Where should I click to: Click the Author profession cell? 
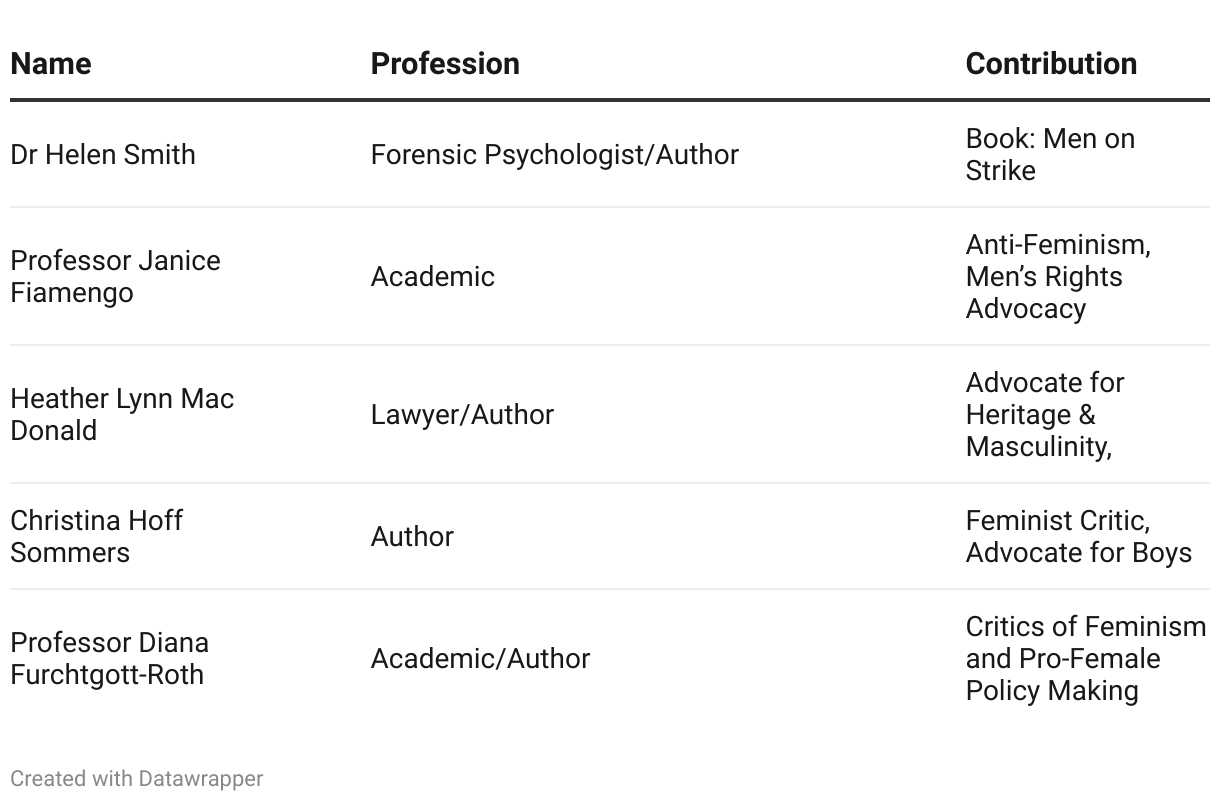click(x=412, y=536)
